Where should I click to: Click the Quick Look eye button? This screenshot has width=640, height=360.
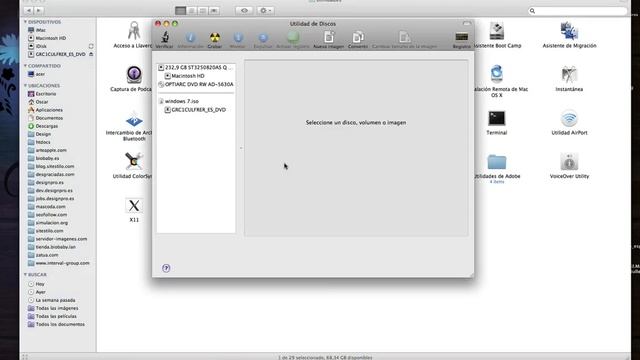tap(244, 11)
